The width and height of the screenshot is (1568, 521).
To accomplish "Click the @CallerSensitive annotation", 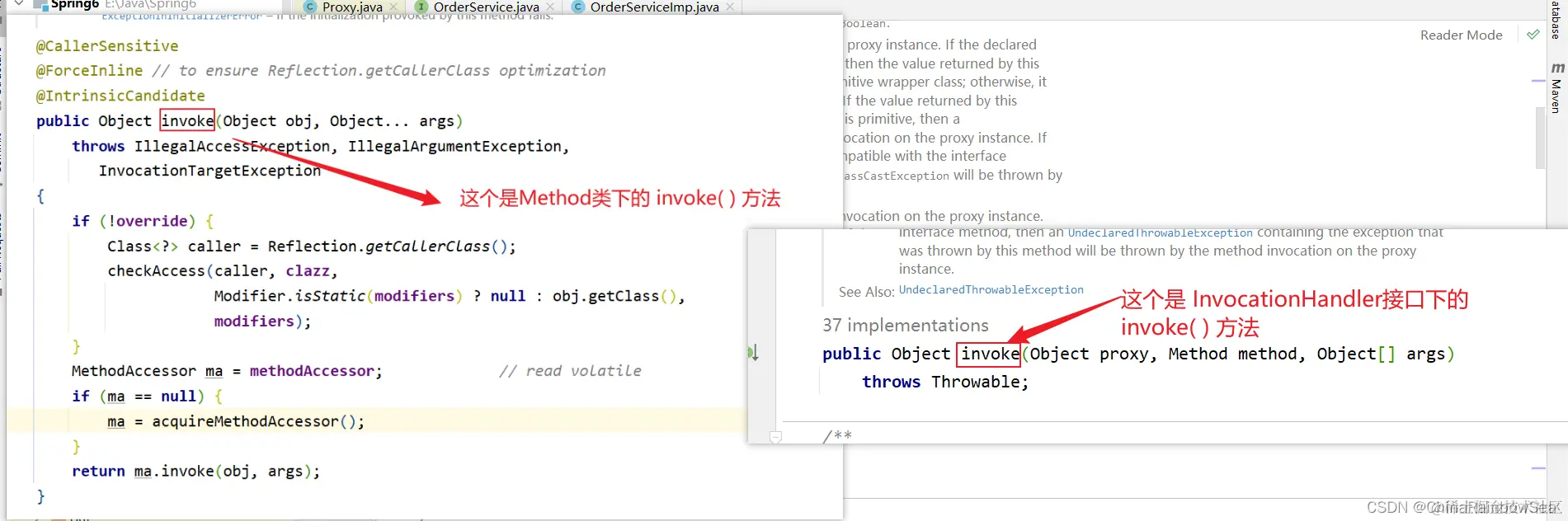I will pos(107,46).
